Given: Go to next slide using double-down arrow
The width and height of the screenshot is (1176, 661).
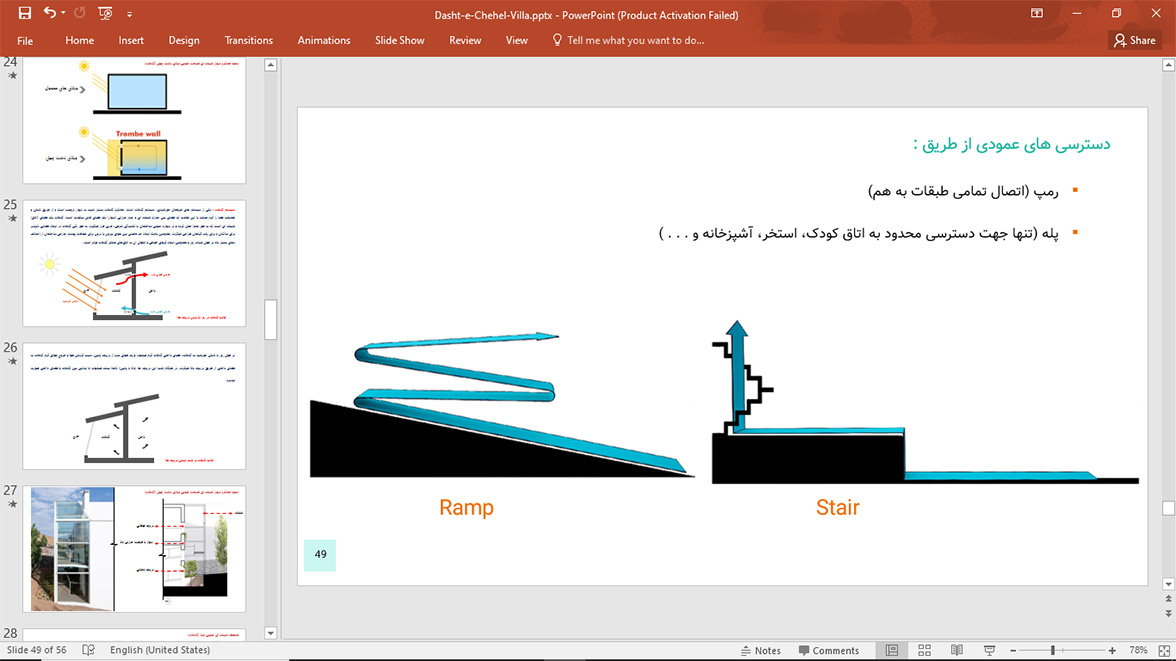Looking at the screenshot, I should coord(1168,614).
